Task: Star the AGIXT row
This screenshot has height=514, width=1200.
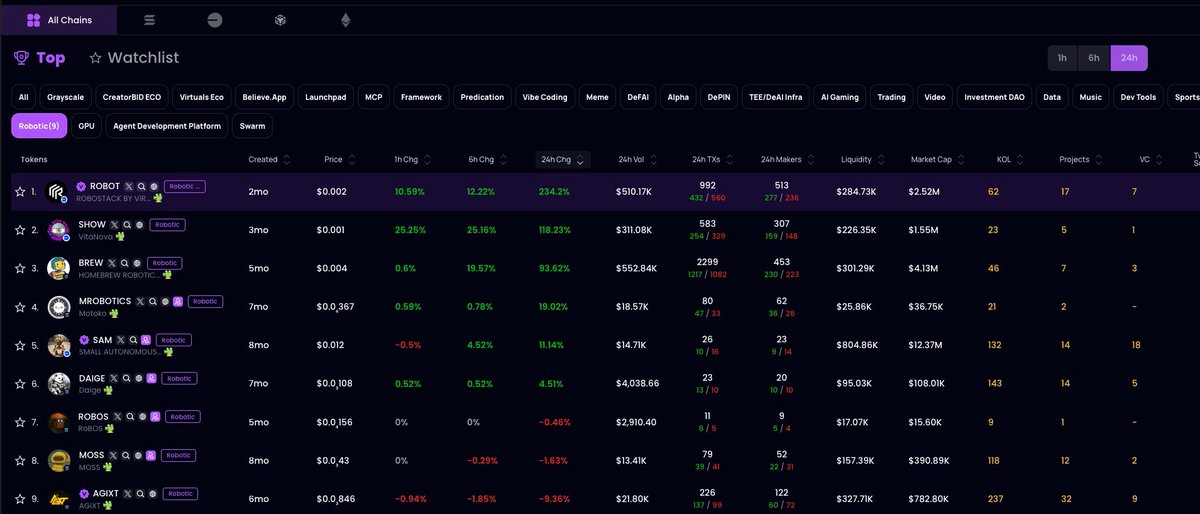Action: [x=20, y=498]
